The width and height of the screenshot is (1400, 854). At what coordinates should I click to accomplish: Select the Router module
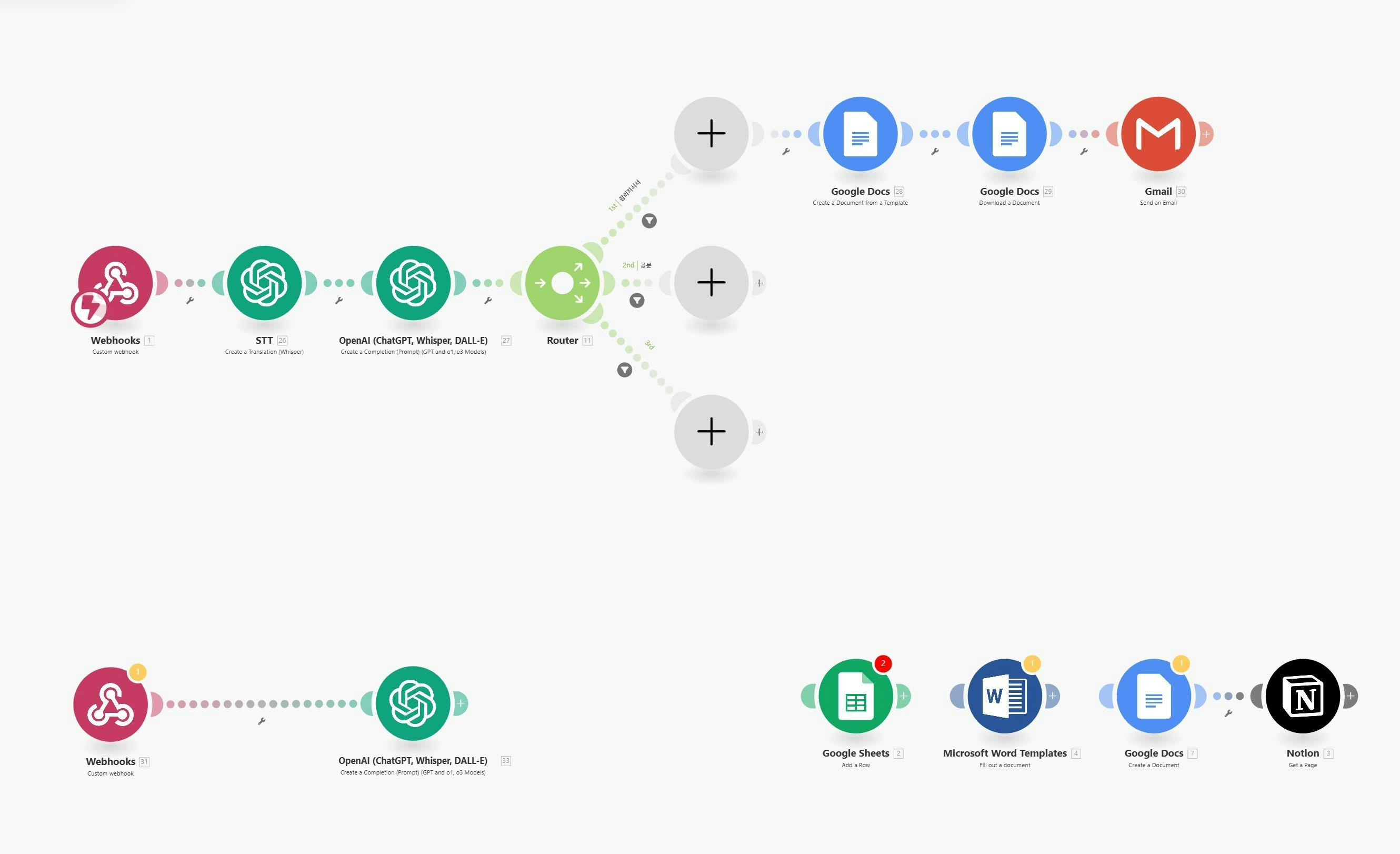click(562, 283)
